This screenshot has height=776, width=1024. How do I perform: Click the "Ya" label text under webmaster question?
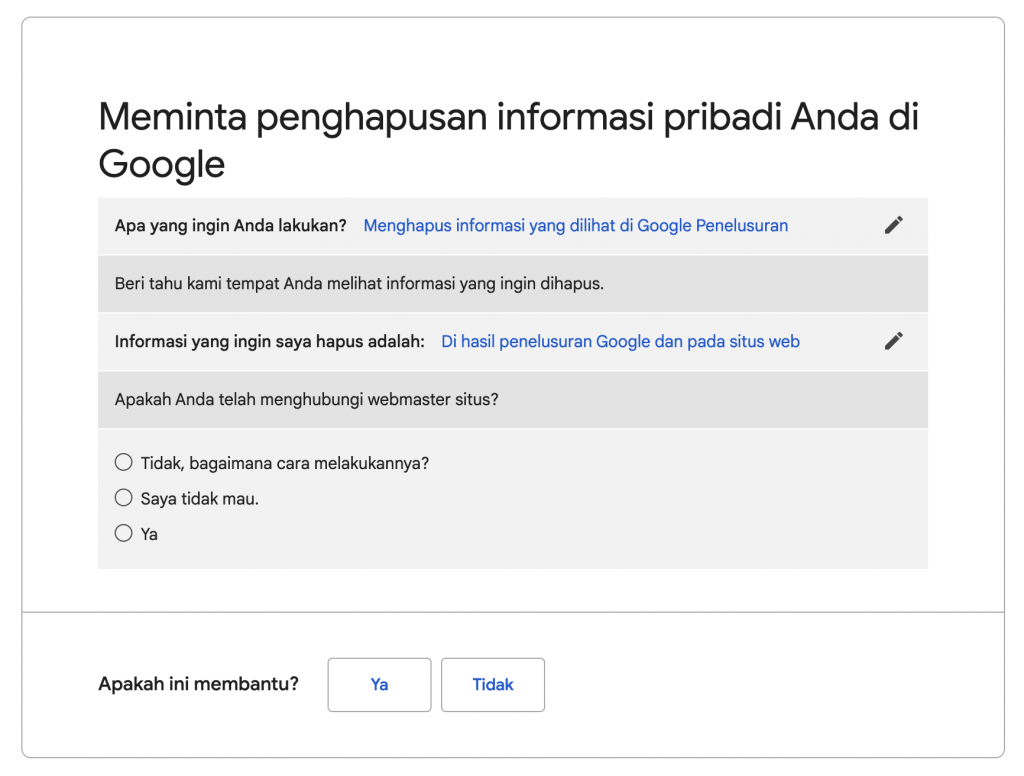pos(149,534)
